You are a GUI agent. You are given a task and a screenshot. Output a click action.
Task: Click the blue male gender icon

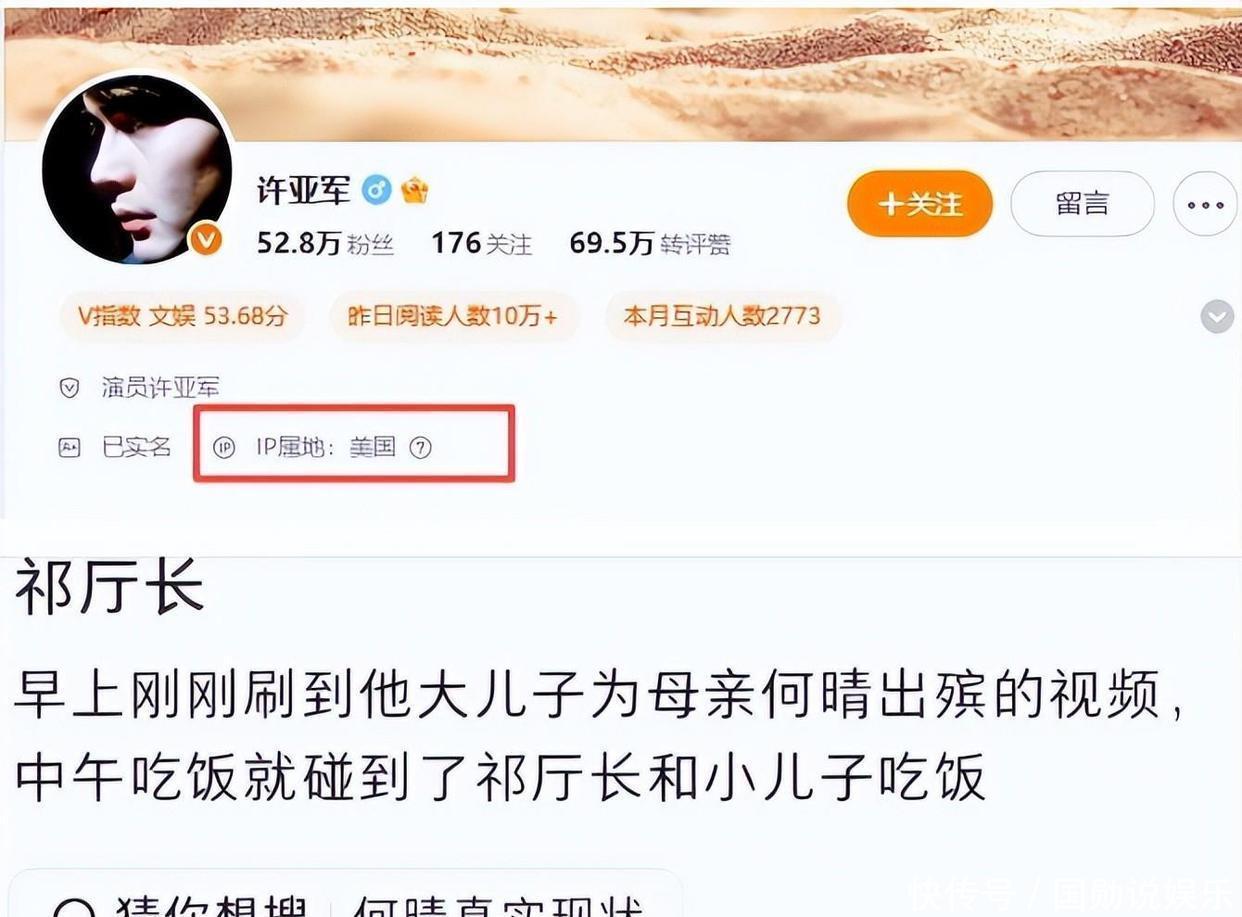coord(376,189)
